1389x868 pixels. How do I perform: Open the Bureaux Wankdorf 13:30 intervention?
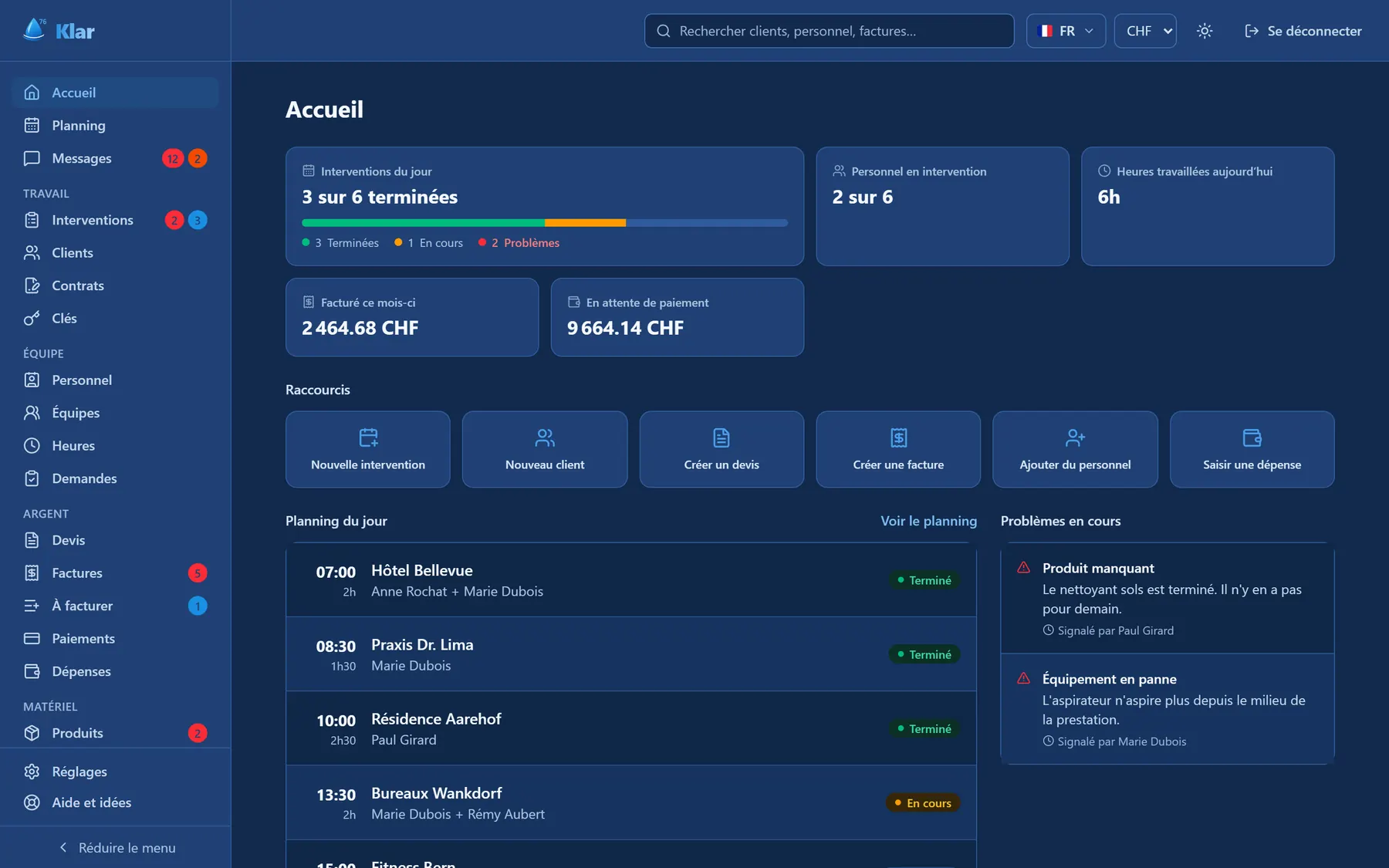click(631, 802)
